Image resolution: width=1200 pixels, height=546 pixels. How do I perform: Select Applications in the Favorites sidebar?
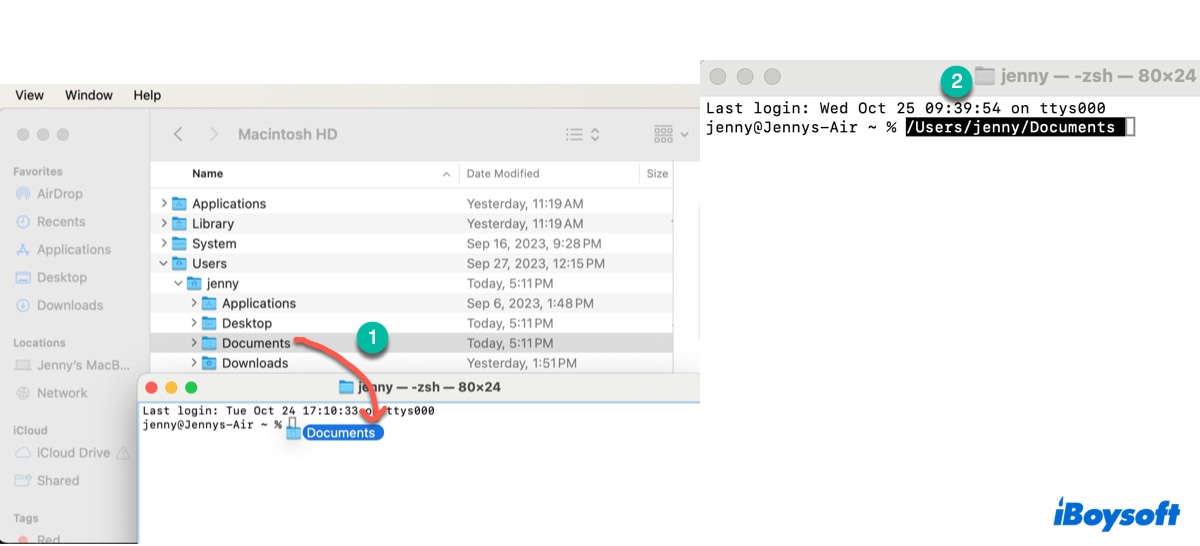point(64,250)
